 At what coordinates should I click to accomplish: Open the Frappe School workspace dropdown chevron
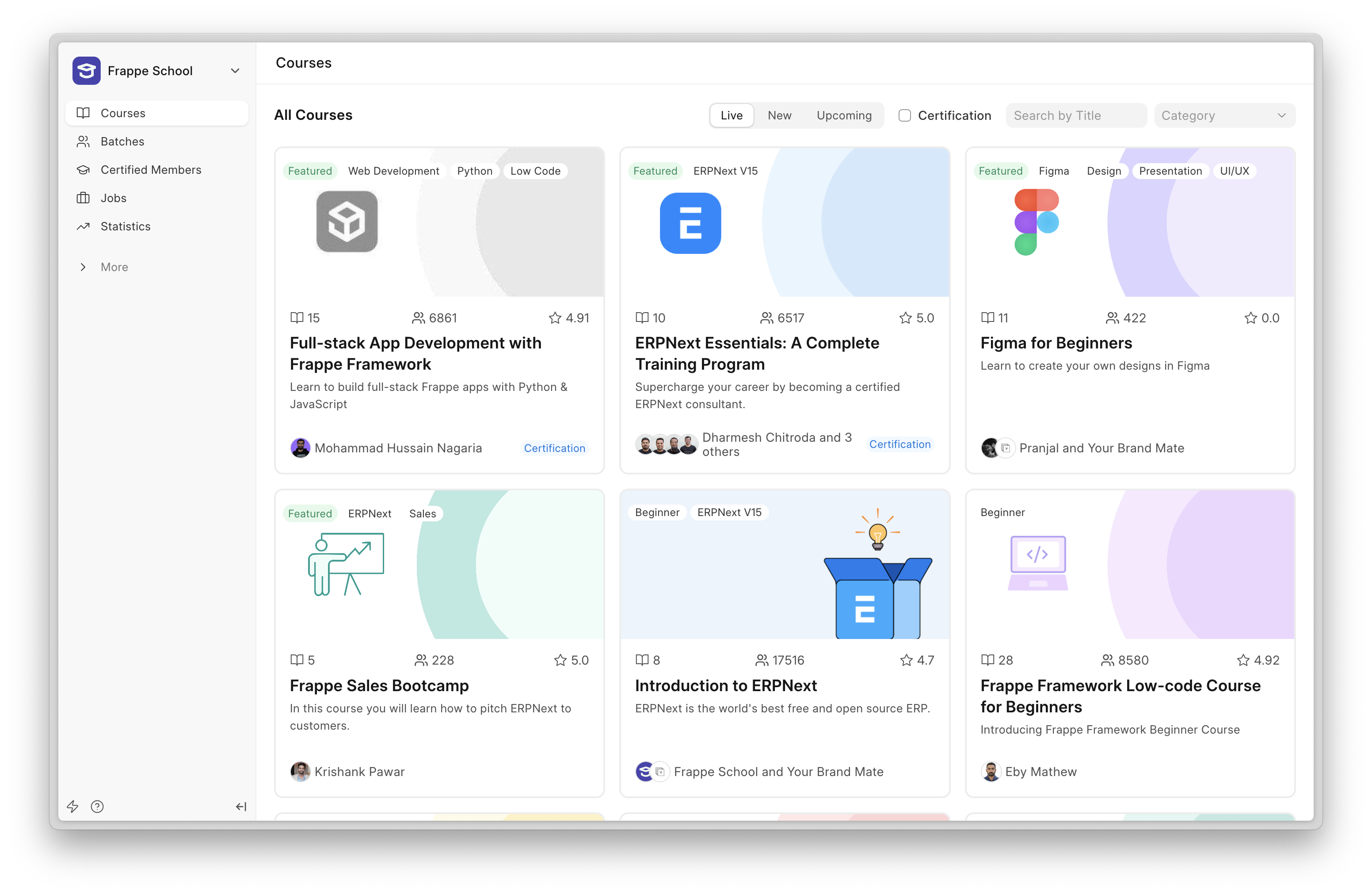235,71
